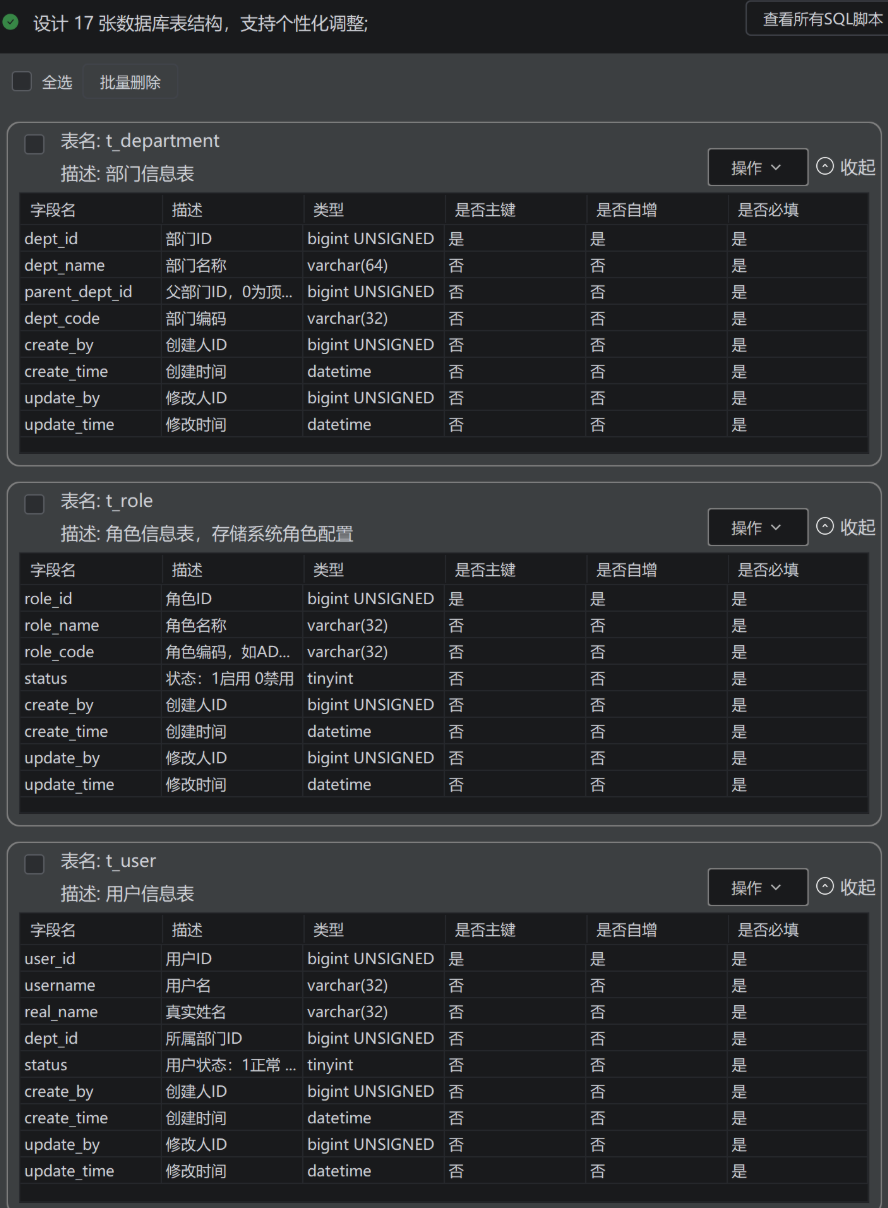Select the t_user table checkbox
The image size is (888, 1208).
[x=34, y=864]
